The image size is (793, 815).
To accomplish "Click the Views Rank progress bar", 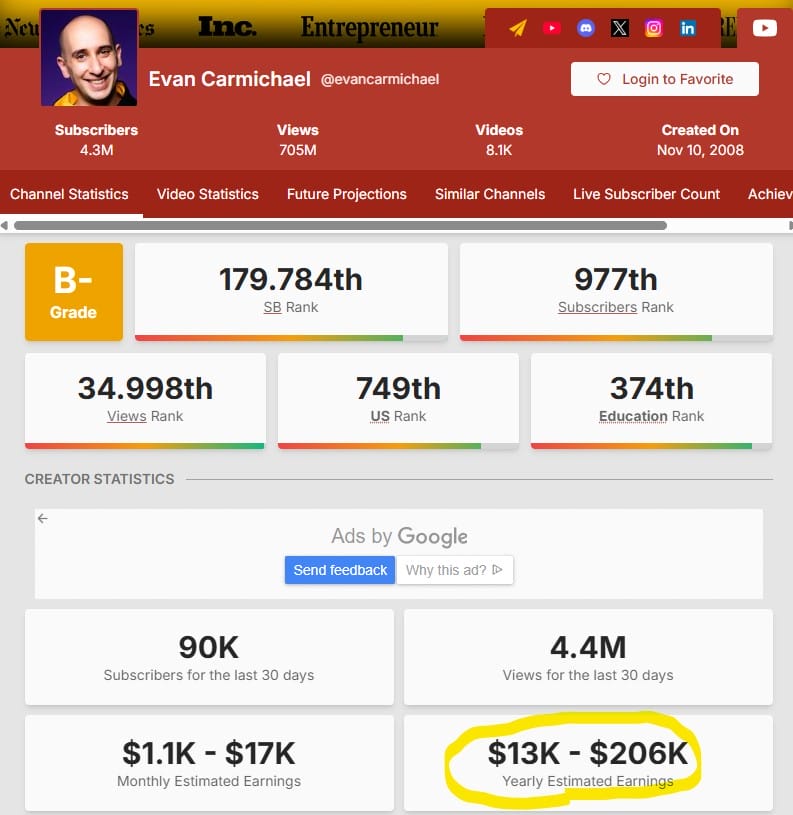I will point(145,446).
